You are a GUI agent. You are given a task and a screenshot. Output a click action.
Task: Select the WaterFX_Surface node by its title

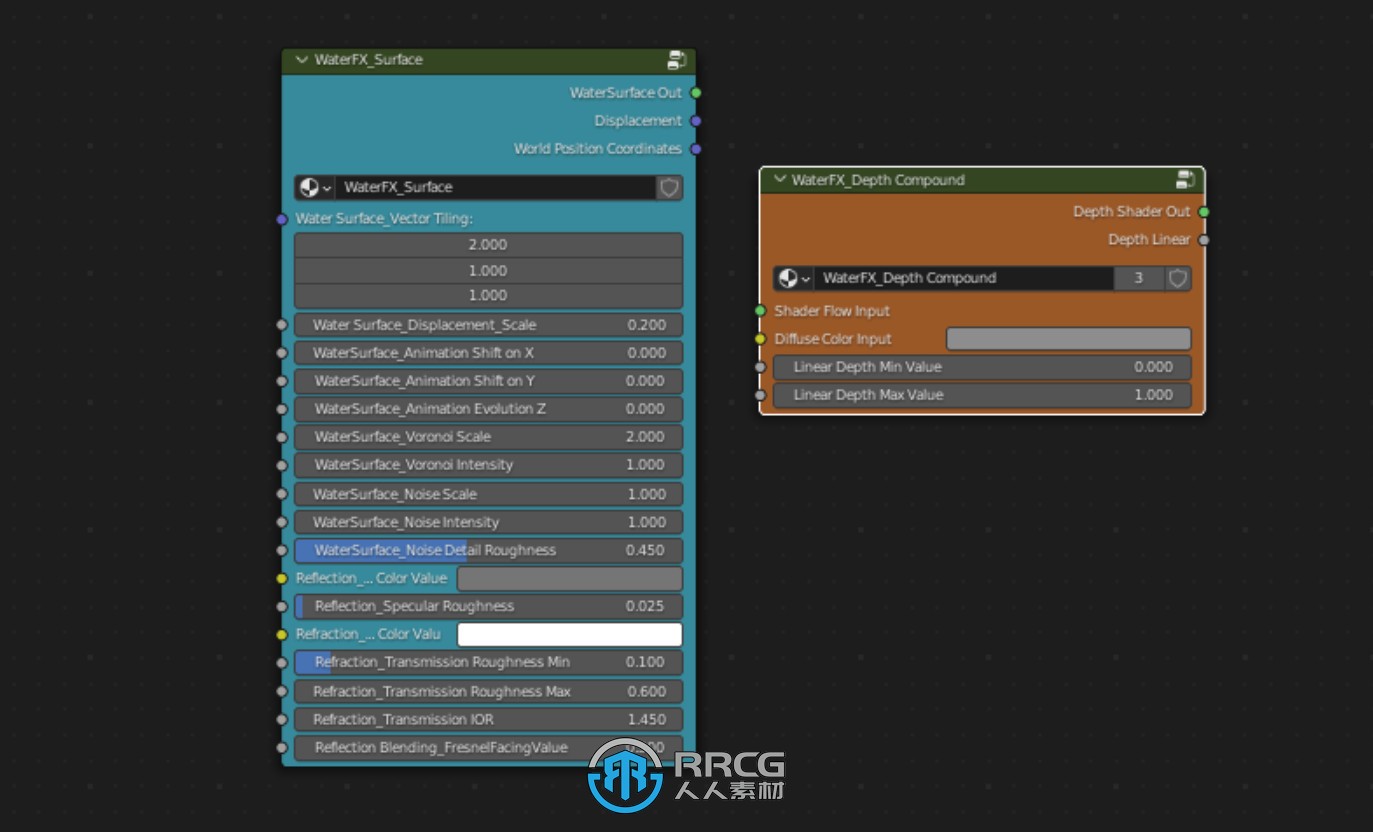(369, 60)
